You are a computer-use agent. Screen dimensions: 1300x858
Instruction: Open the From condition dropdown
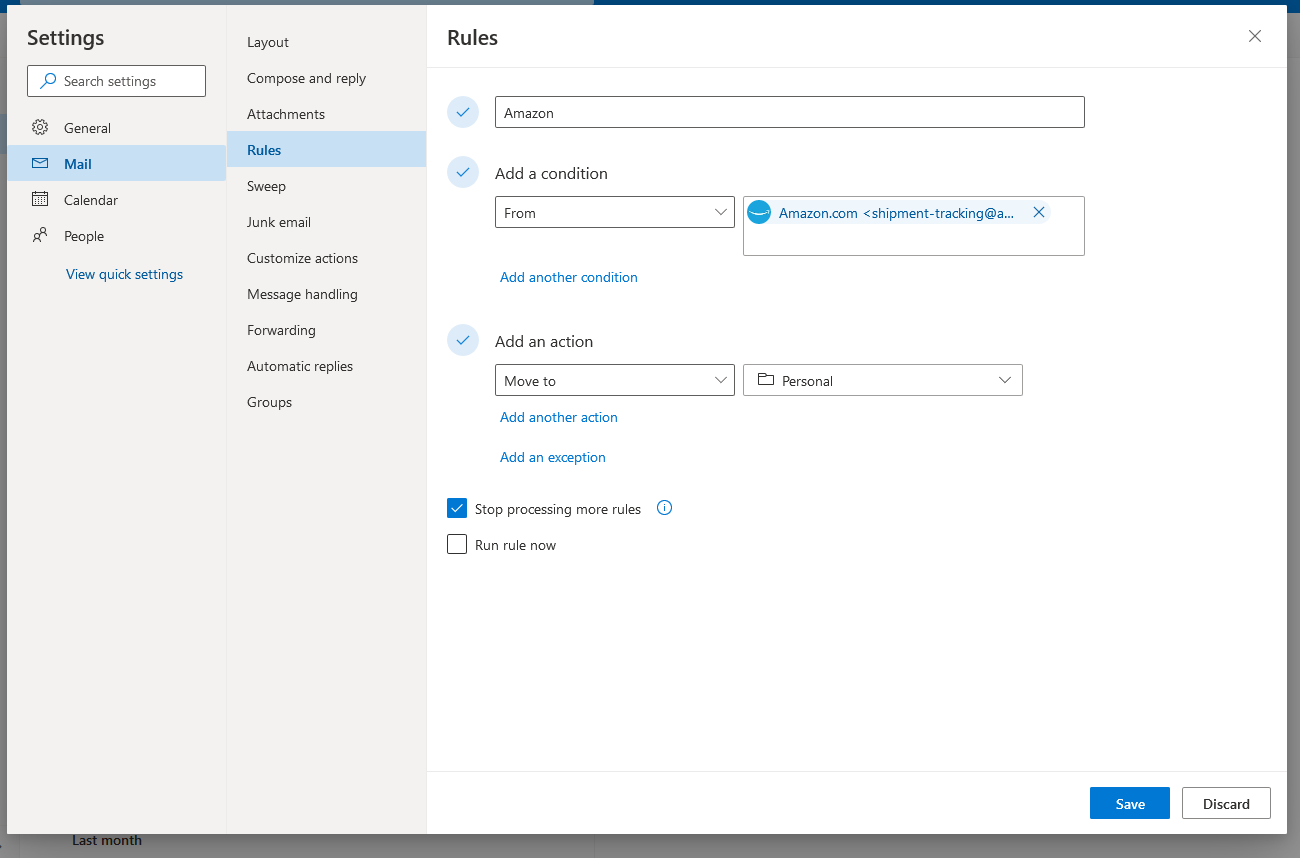point(614,212)
